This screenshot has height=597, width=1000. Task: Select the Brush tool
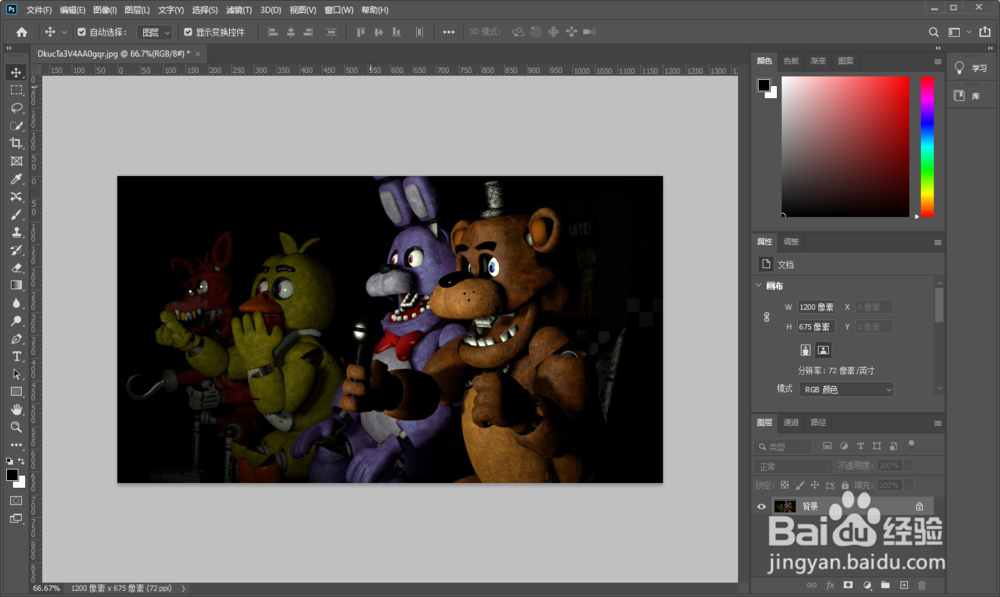coord(16,214)
